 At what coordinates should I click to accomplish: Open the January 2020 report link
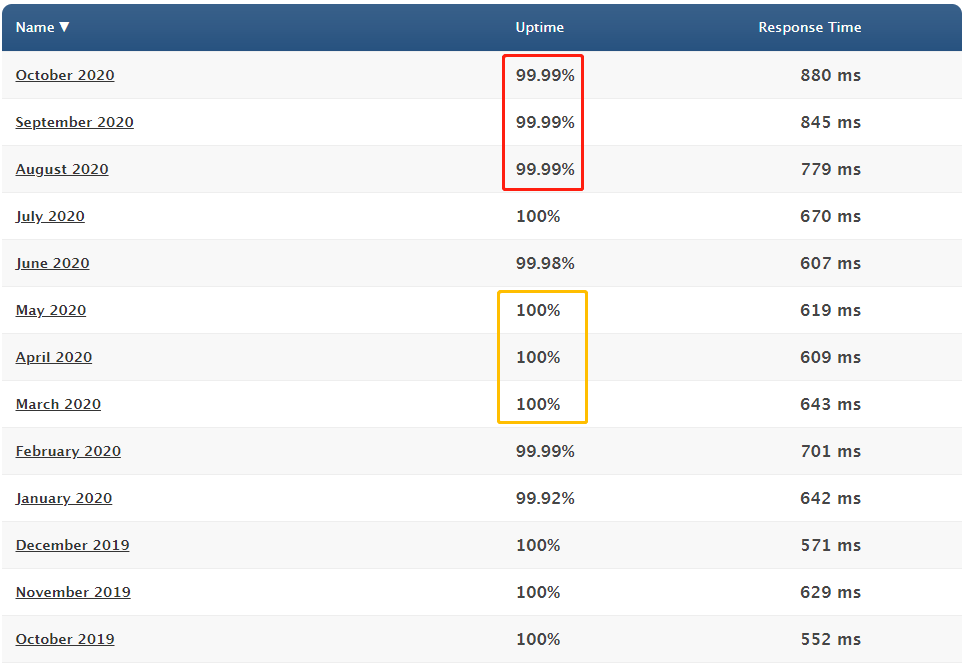tap(63, 498)
